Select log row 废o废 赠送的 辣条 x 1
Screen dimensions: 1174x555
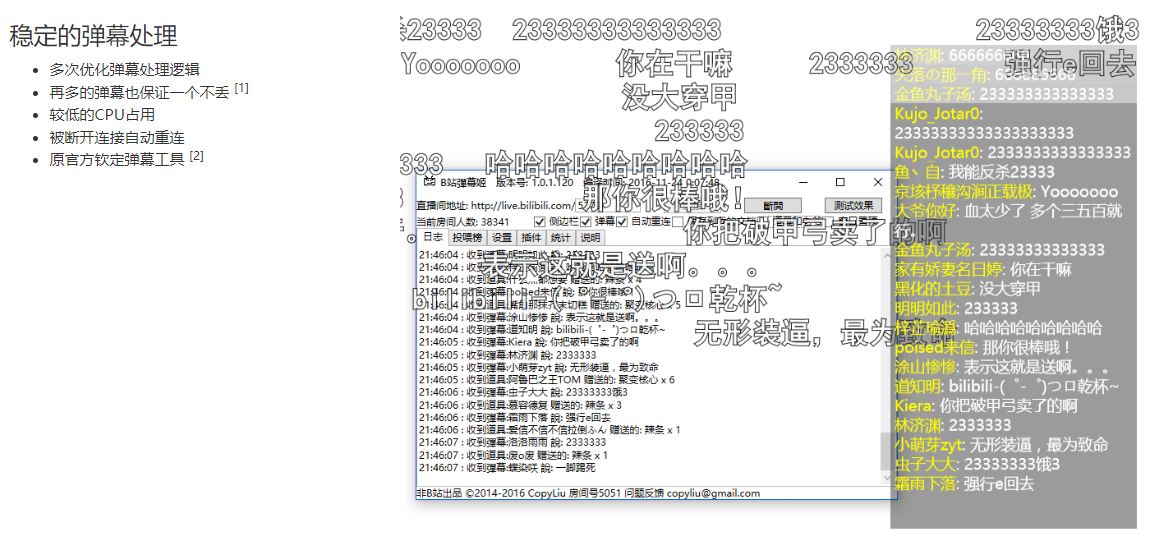tap(513, 455)
